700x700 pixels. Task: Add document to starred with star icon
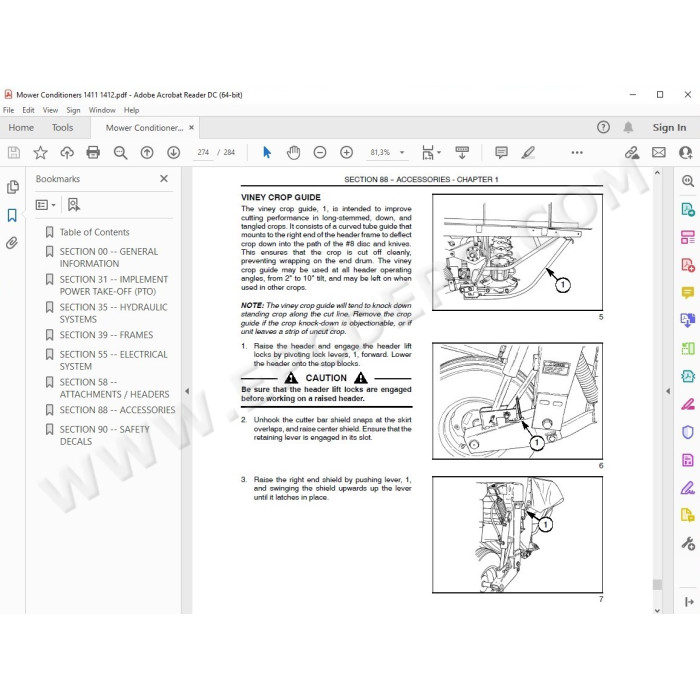click(x=40, y=153)
